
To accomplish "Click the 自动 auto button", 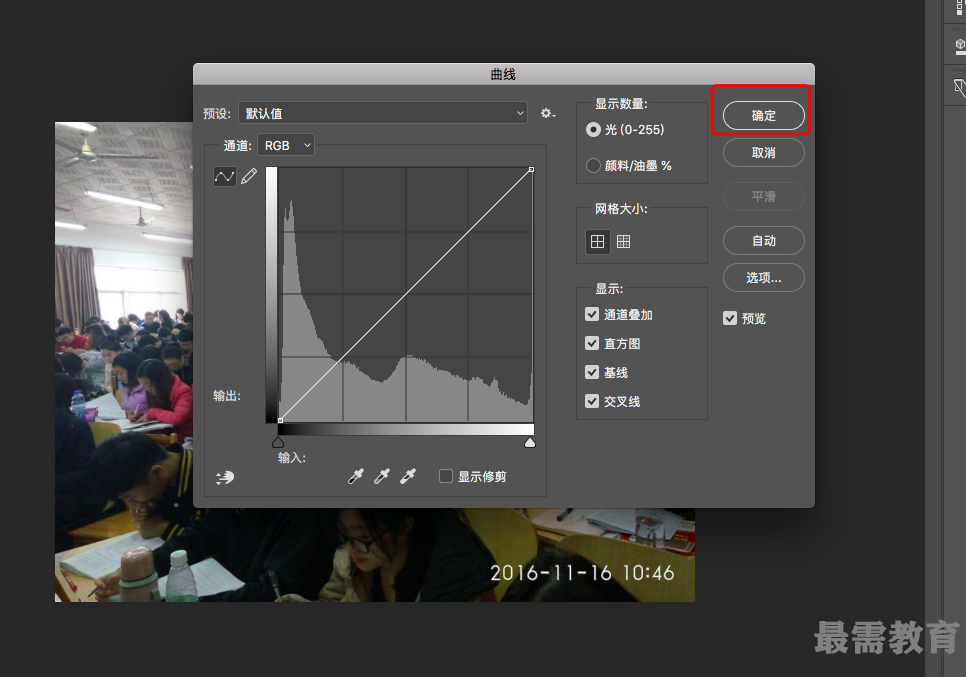I will pos(763,241).
